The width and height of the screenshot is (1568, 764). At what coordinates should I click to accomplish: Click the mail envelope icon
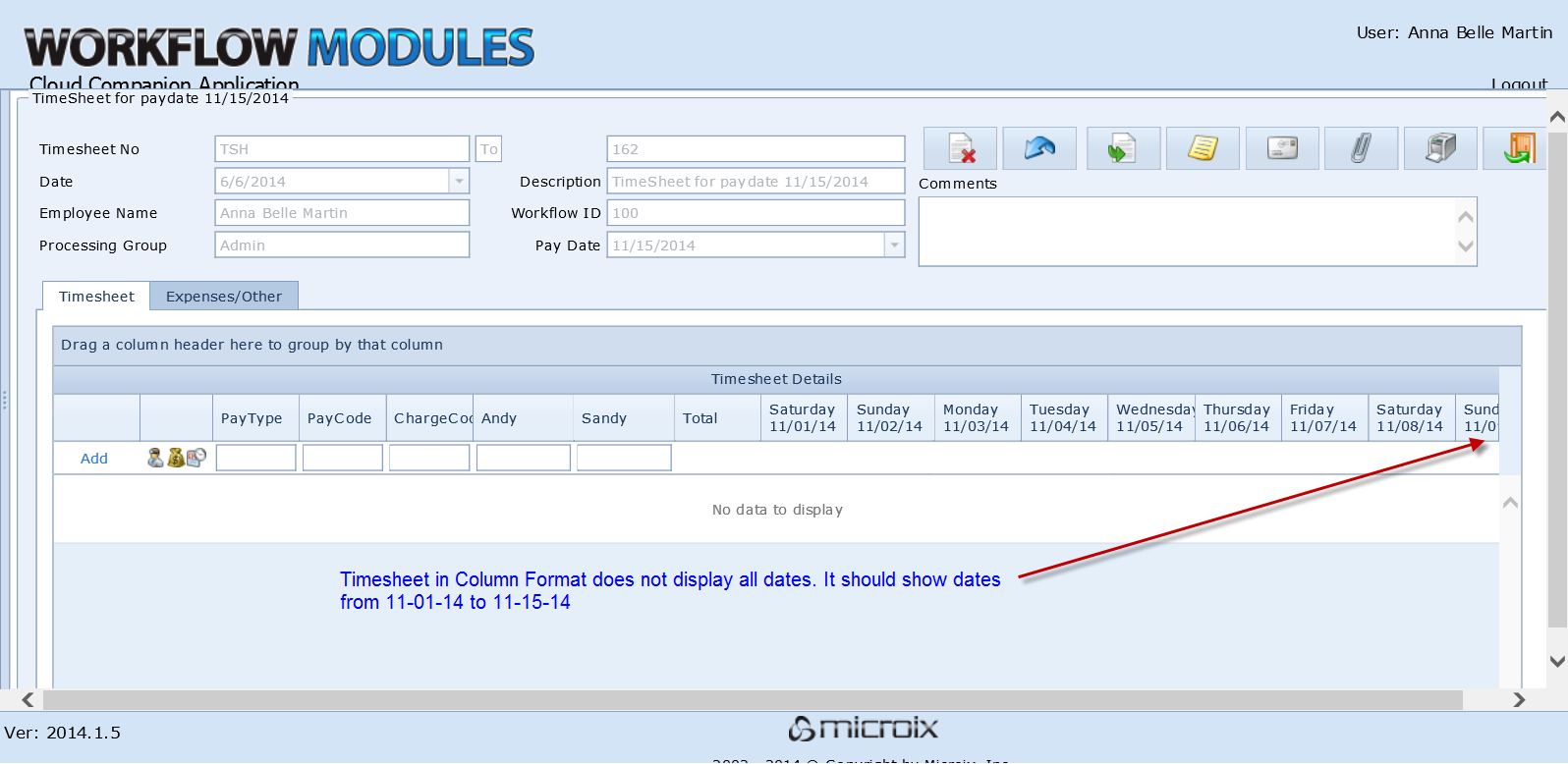tap(1282, 148)
